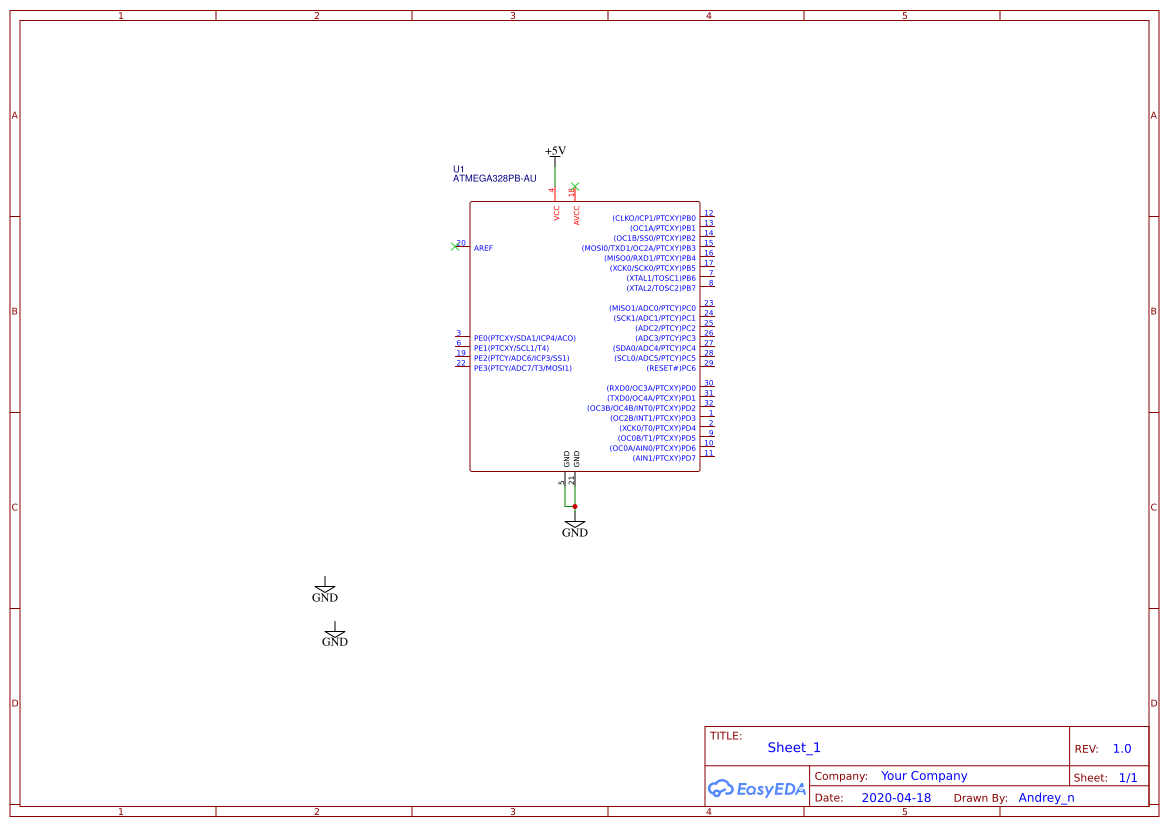Select the ATMEGA328PB-AU part name label
Screen dimensions: 1169x827
tap(494, 179)
